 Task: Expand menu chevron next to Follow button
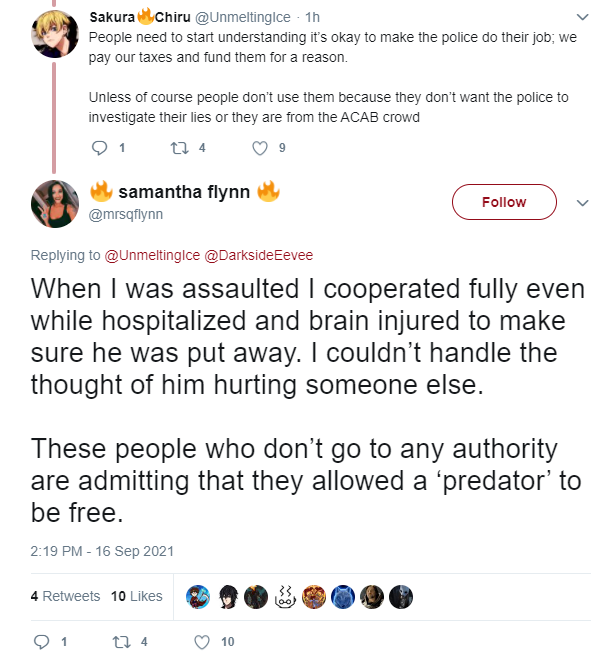click(x=583, y=203)
